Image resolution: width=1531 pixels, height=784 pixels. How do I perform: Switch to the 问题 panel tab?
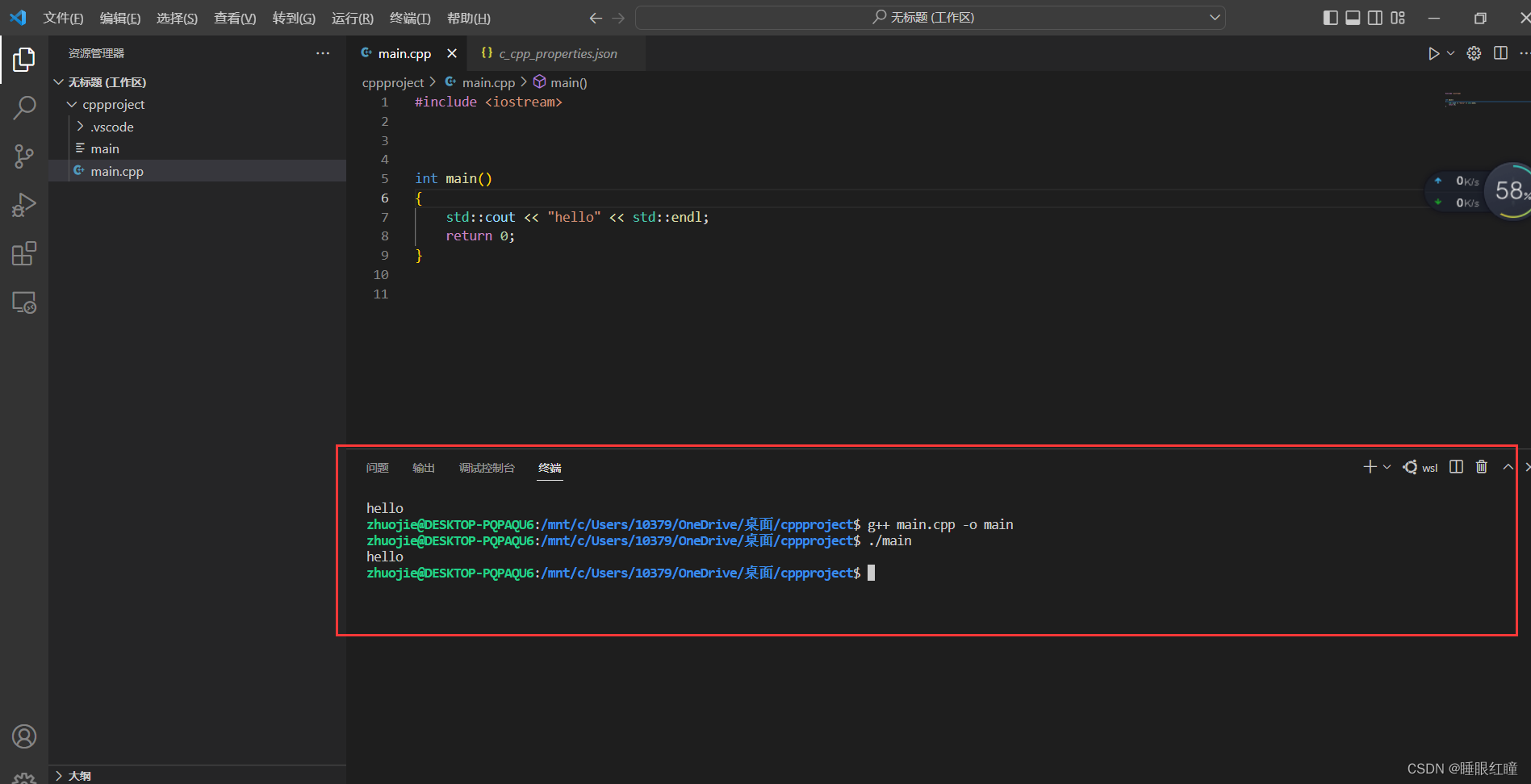click(x=377, y=468)
